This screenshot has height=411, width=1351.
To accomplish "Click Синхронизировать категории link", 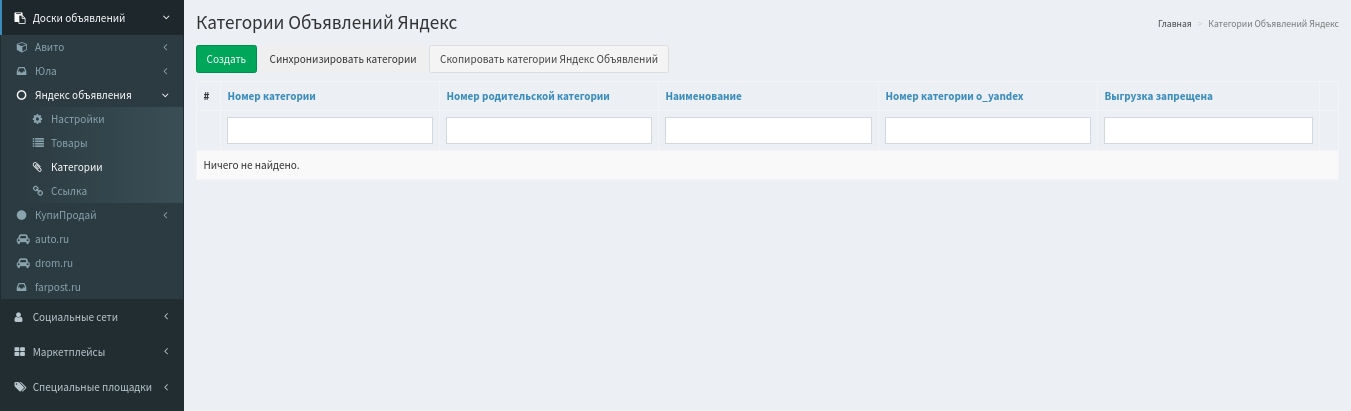I will click(343, 59).
